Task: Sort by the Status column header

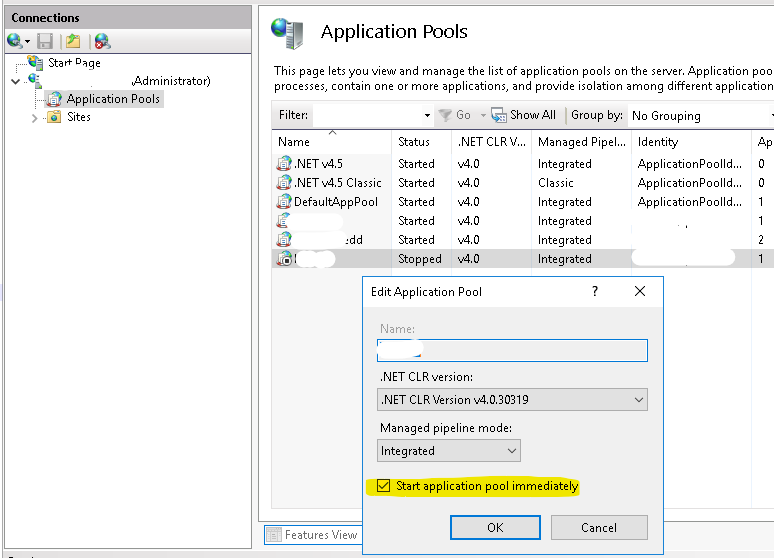Action: [421, 142]
